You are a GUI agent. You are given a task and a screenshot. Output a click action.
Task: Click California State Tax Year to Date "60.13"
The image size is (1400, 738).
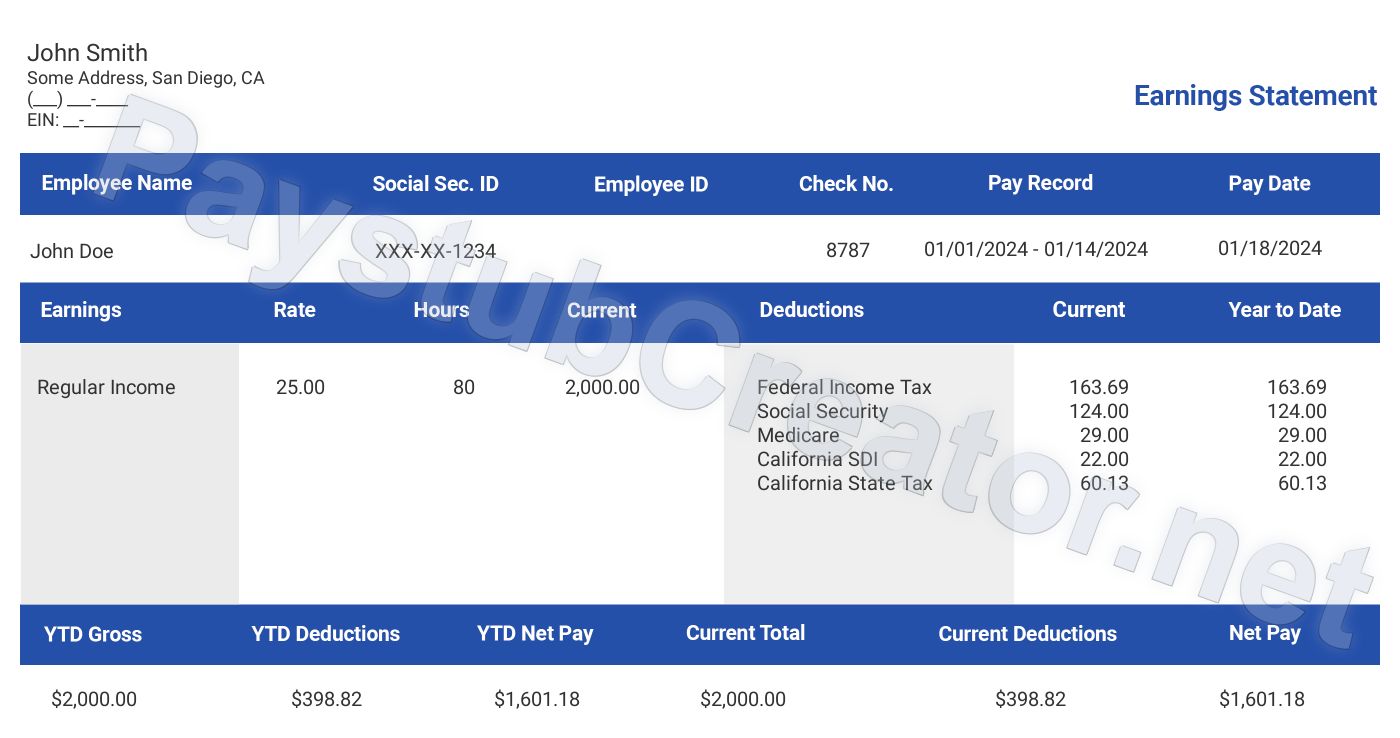point(1302,483)
